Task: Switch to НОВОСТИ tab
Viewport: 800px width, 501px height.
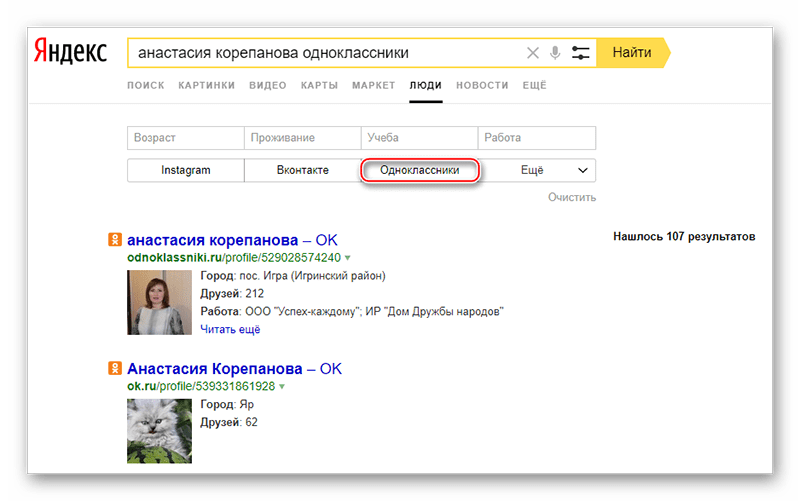Action: coord(482,85)
